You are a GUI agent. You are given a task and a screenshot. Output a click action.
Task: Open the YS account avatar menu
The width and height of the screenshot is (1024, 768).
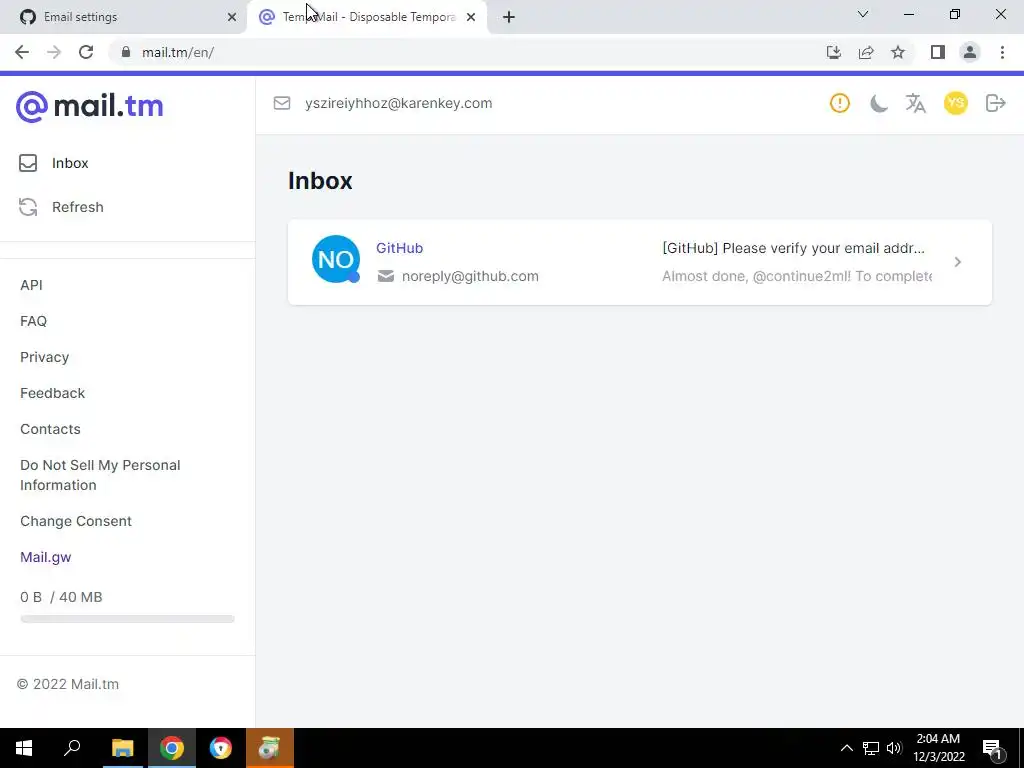tap(955, 103)
